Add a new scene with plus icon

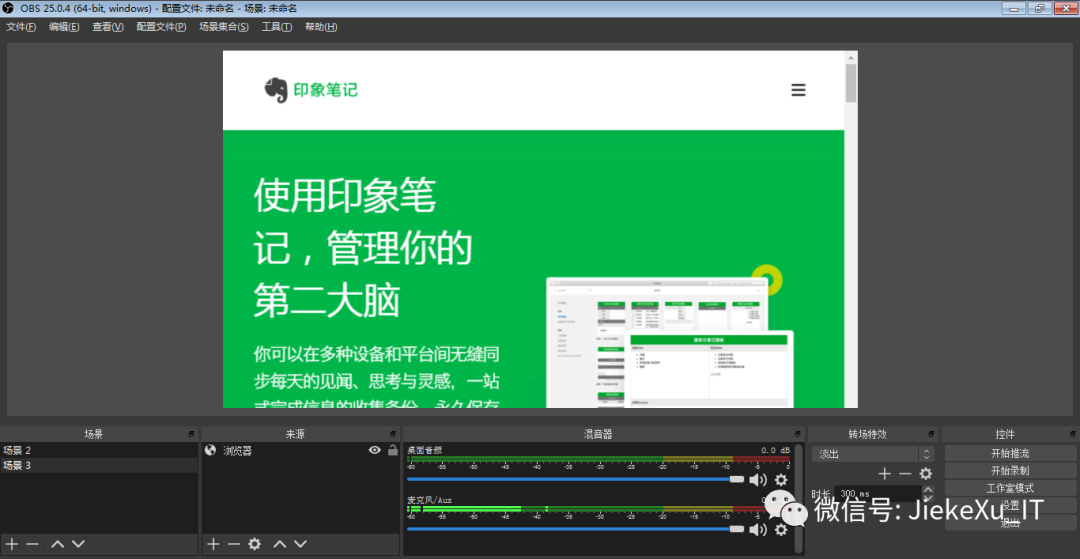coord(12,544)
